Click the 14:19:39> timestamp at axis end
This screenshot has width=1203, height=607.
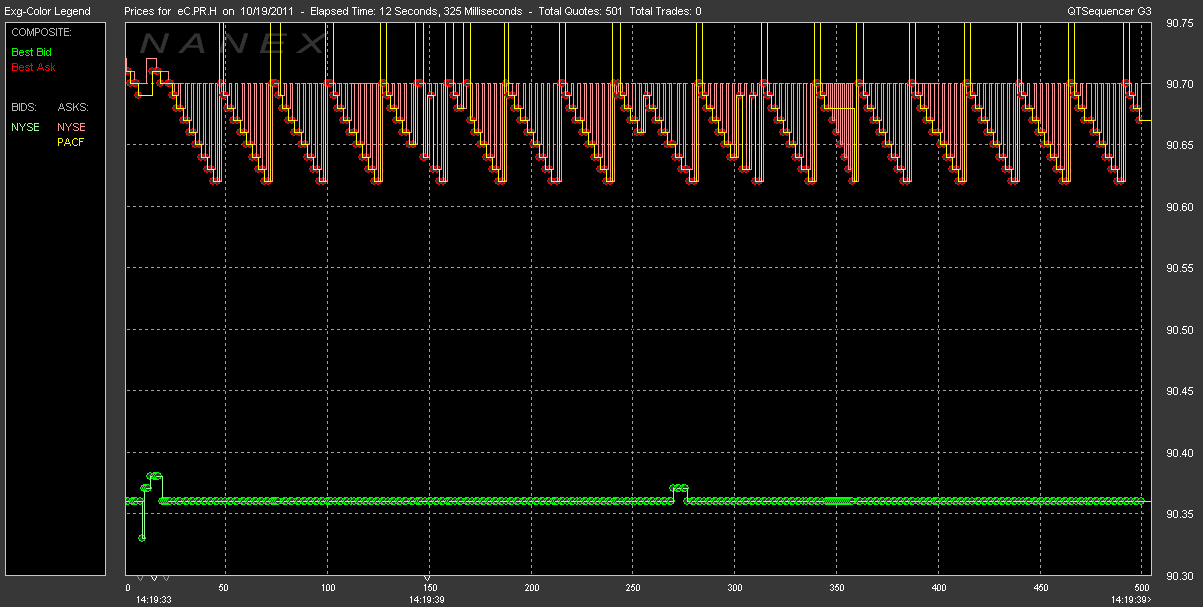(1130, 600)
